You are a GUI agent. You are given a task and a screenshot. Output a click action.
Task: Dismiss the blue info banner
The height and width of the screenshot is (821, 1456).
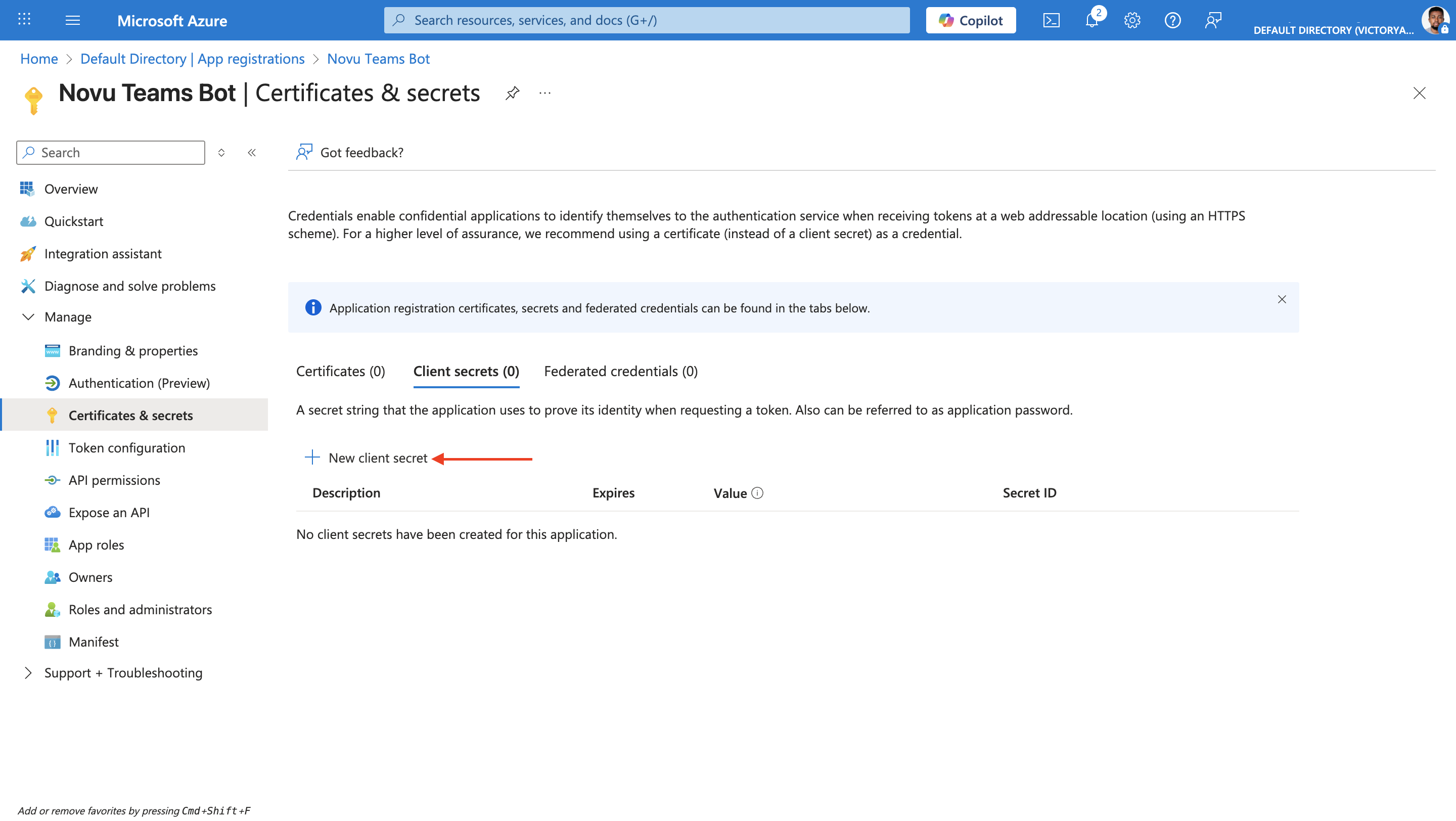tap(1282, 299)
